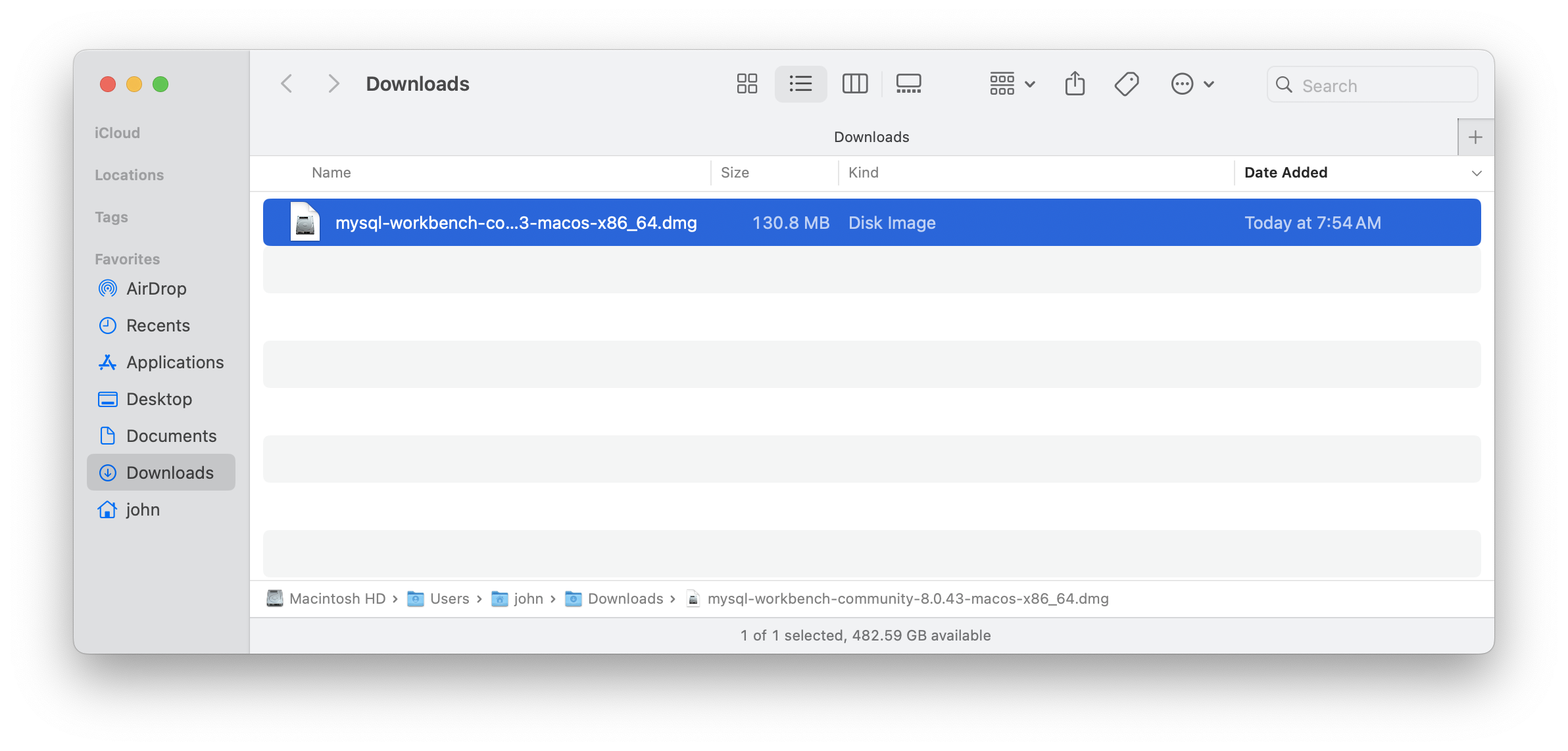Focus the Search field
This screenshot has height=751, width=1568.
(x=1373, y=85)
